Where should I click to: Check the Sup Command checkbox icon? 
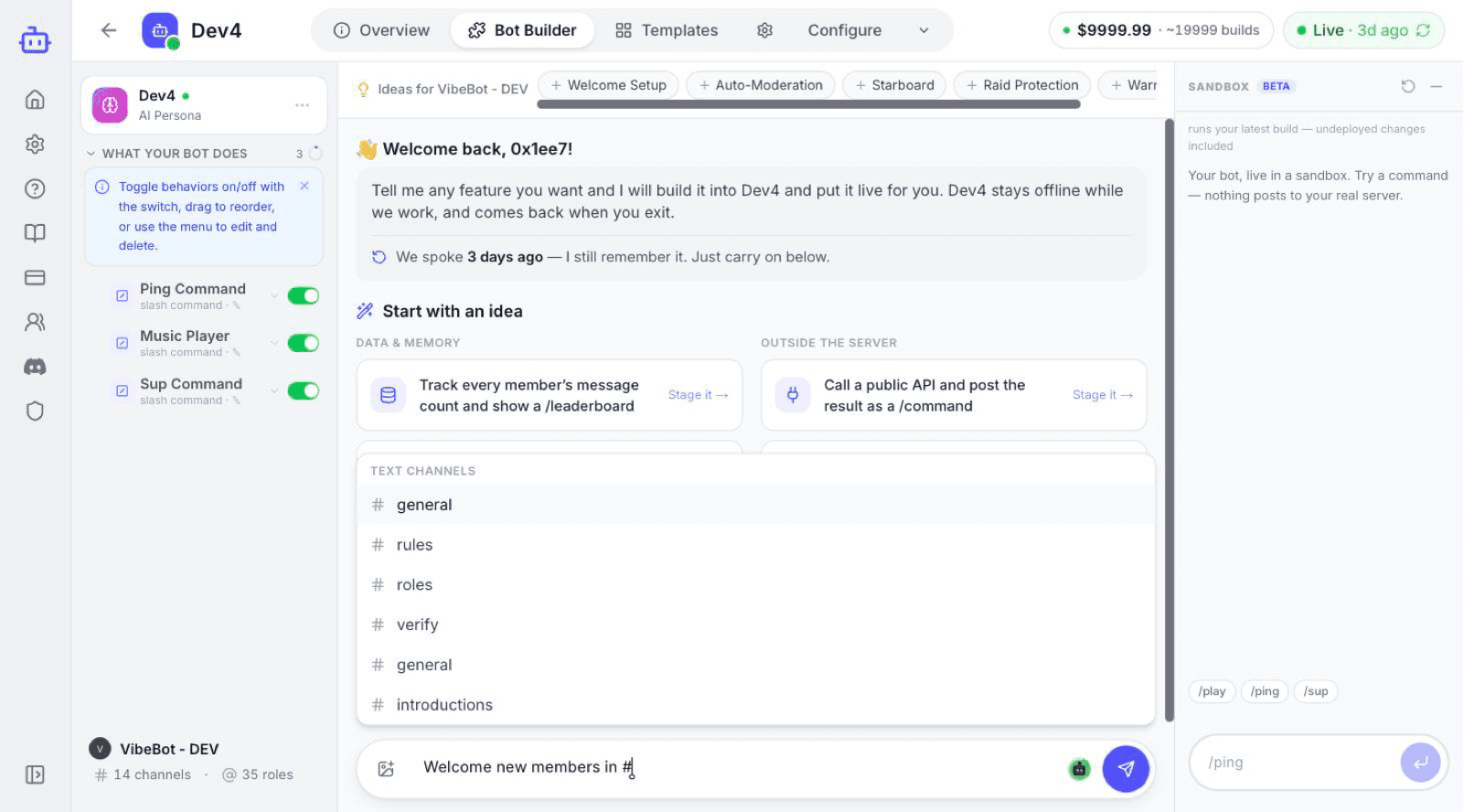point(122,390)
